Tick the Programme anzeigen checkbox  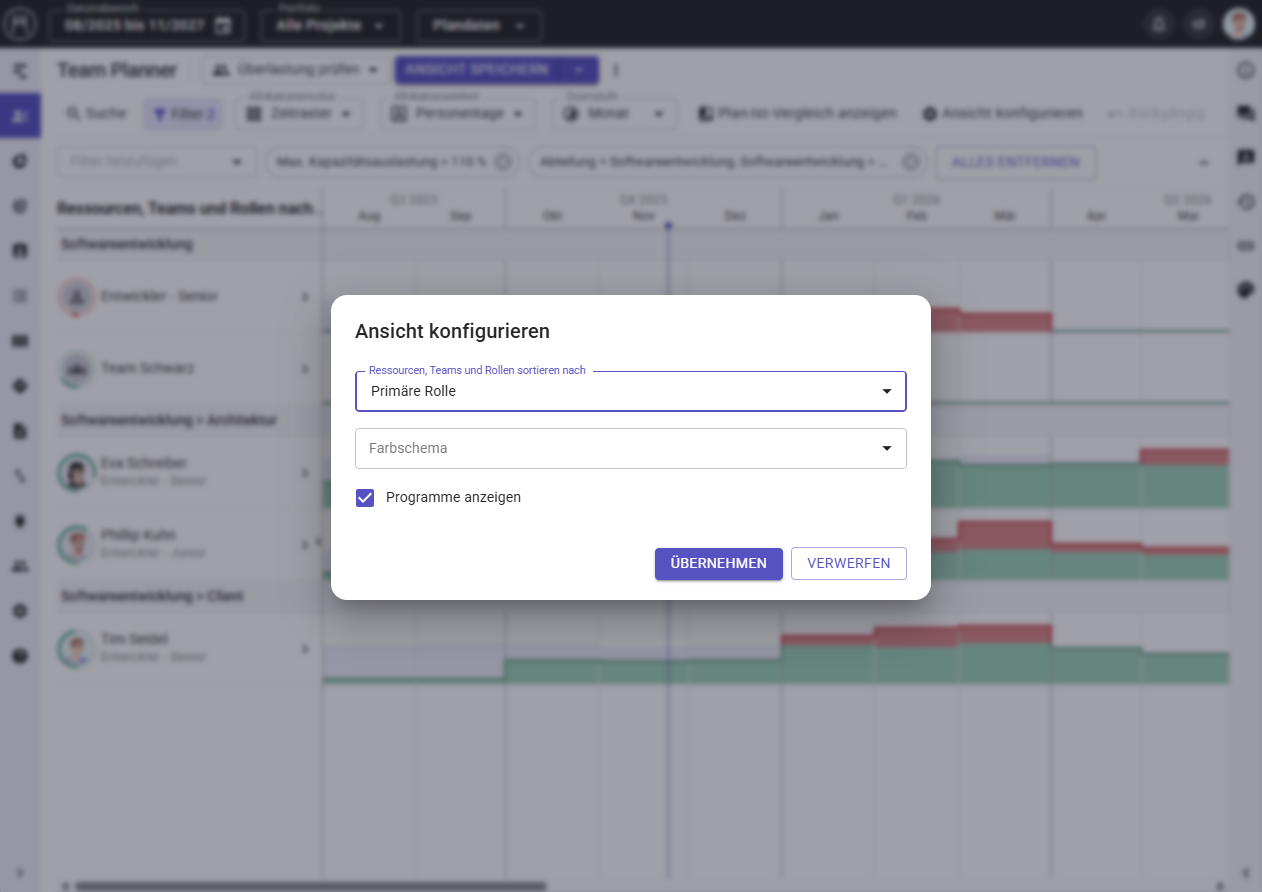click(365, 497)
